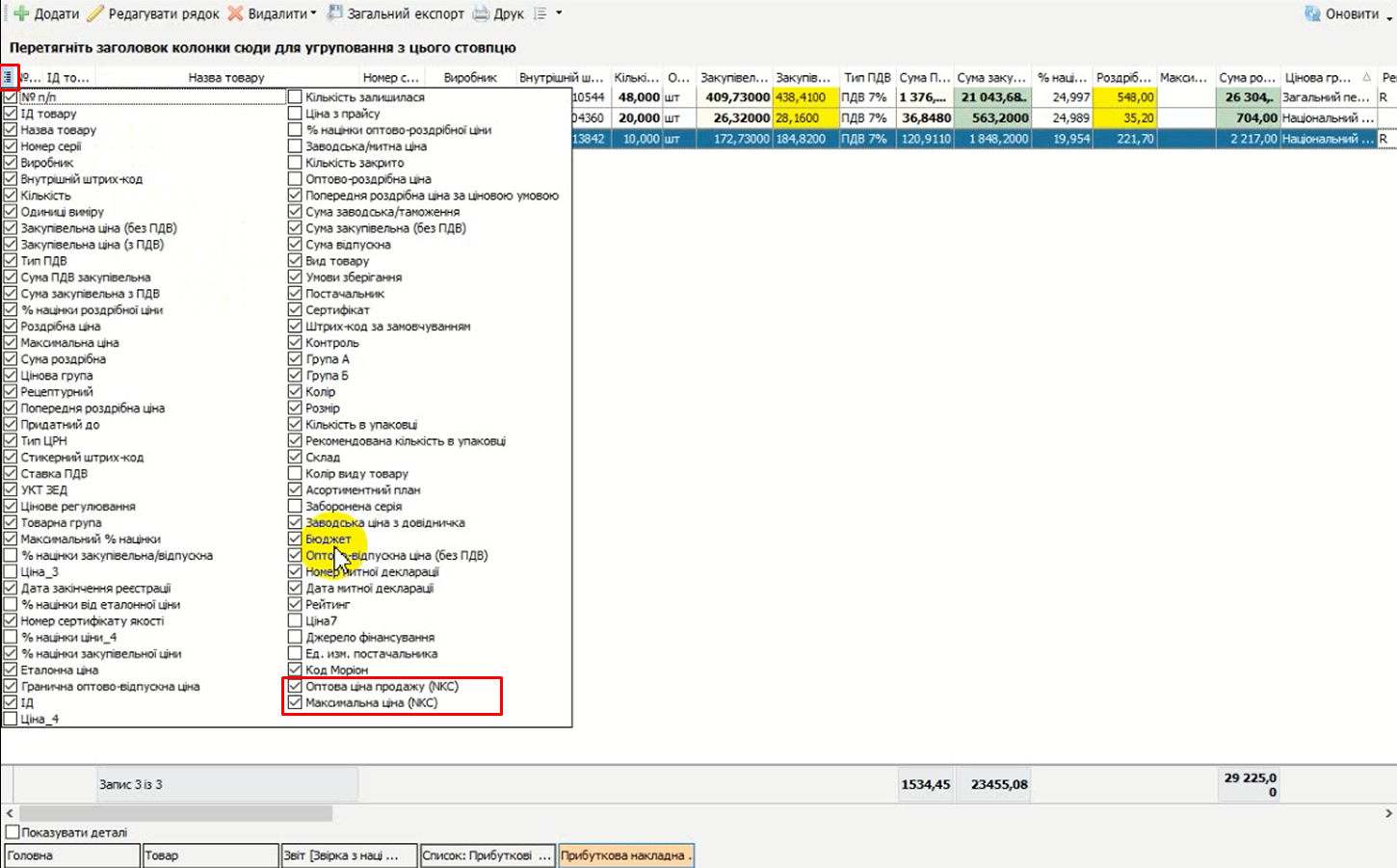Click the horizontal scrollbar right arrow
The width and height of the screenshot is (1397, 868).
[x=1388, y=814]
